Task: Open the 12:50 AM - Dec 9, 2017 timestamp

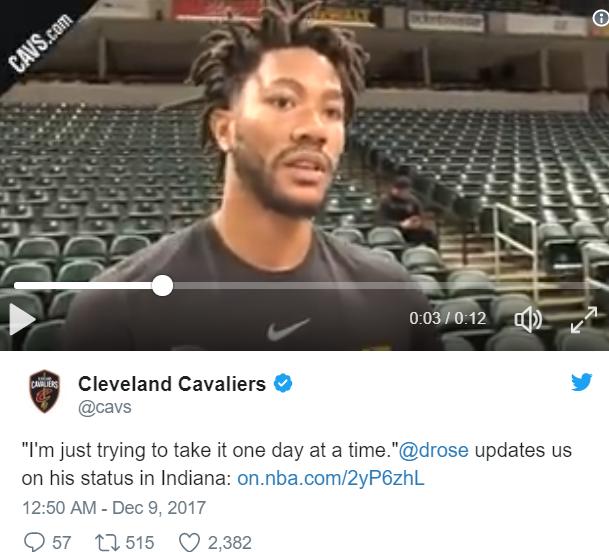Action: point(114,508)
